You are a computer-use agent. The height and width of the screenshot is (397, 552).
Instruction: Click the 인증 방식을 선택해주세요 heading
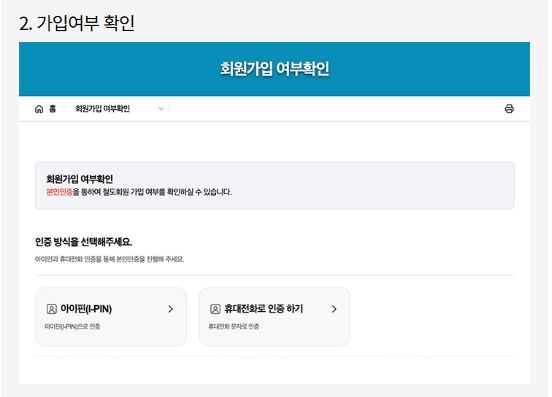coord(83,242)
